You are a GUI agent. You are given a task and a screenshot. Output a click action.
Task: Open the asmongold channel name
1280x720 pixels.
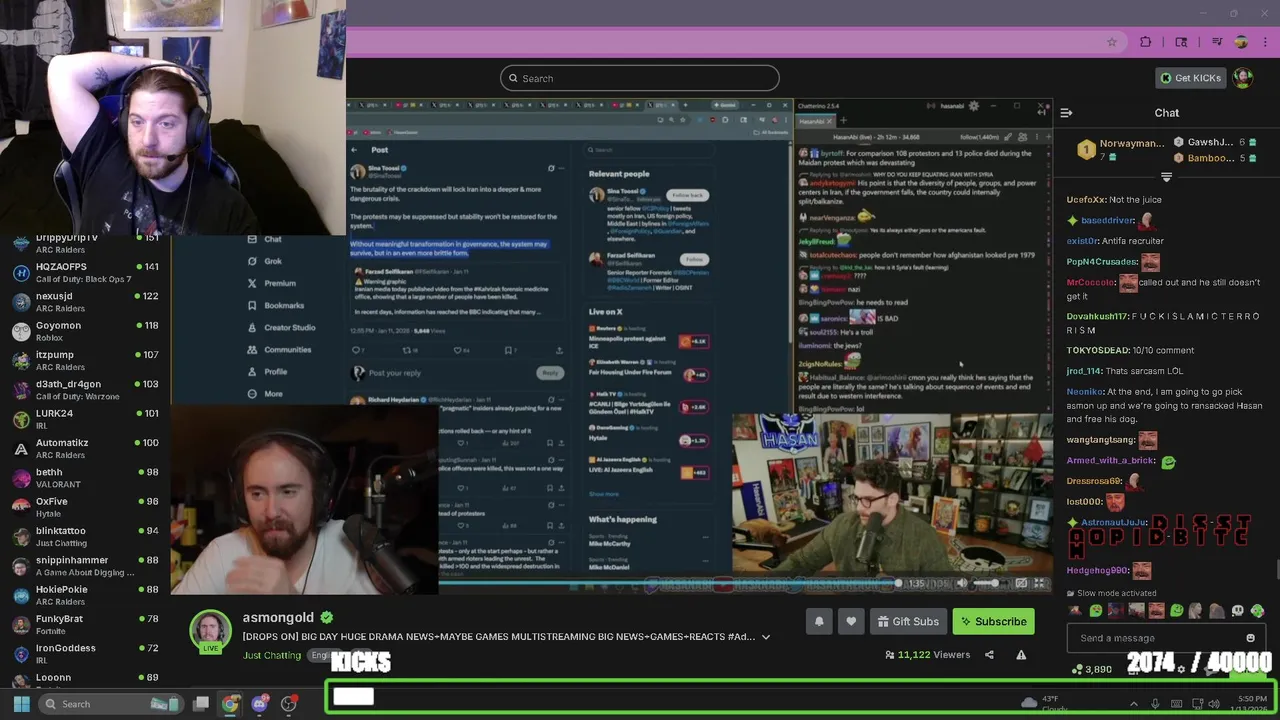pos(278,618)
